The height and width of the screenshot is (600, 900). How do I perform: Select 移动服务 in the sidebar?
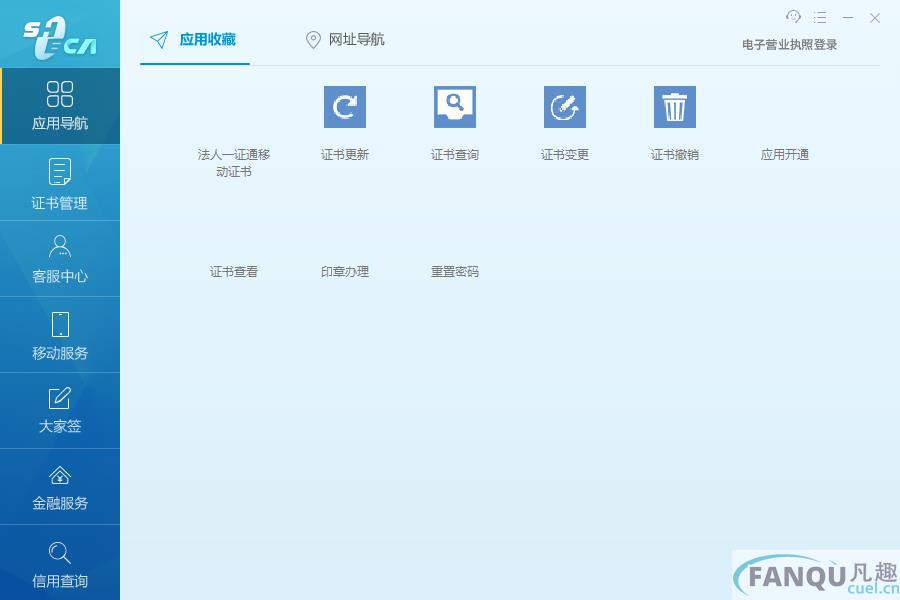coord(60,335)
